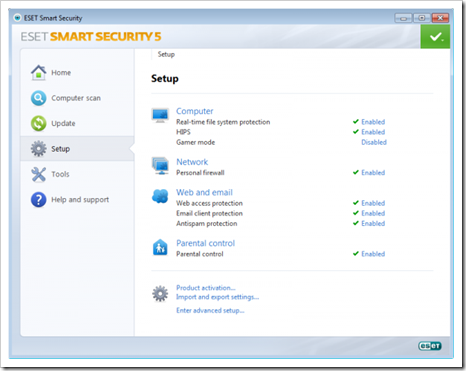Click the Tools wrench icon
Viewport: 466px width, 371px height.
point(39,174)
